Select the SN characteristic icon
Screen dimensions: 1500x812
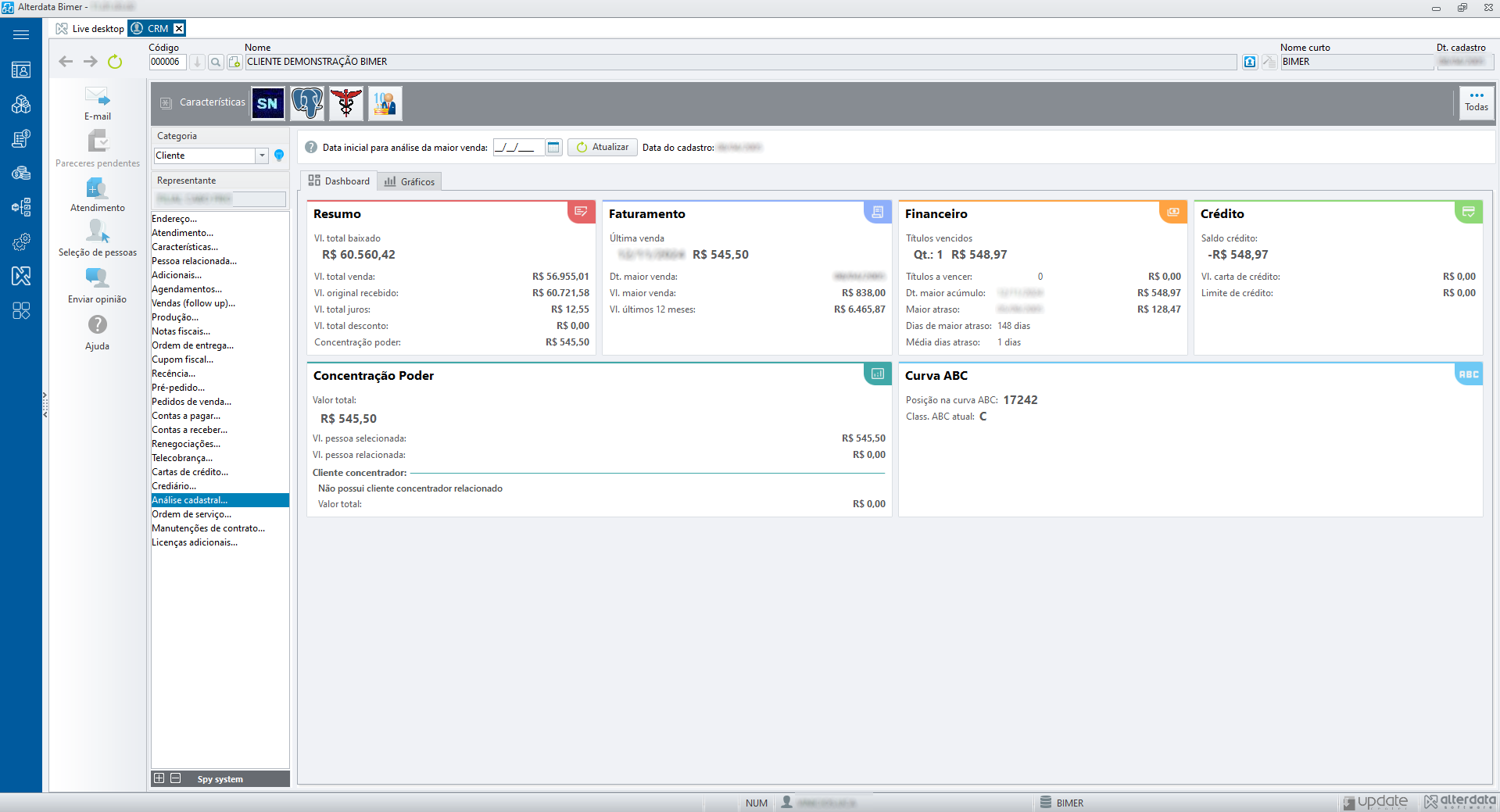coord(267,103)
